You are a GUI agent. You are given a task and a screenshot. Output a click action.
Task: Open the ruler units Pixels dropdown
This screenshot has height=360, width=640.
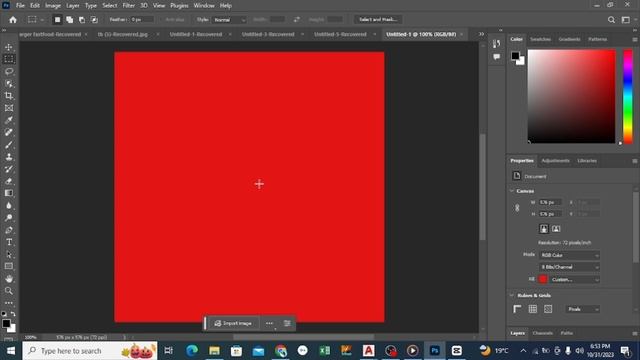point(582,309)
